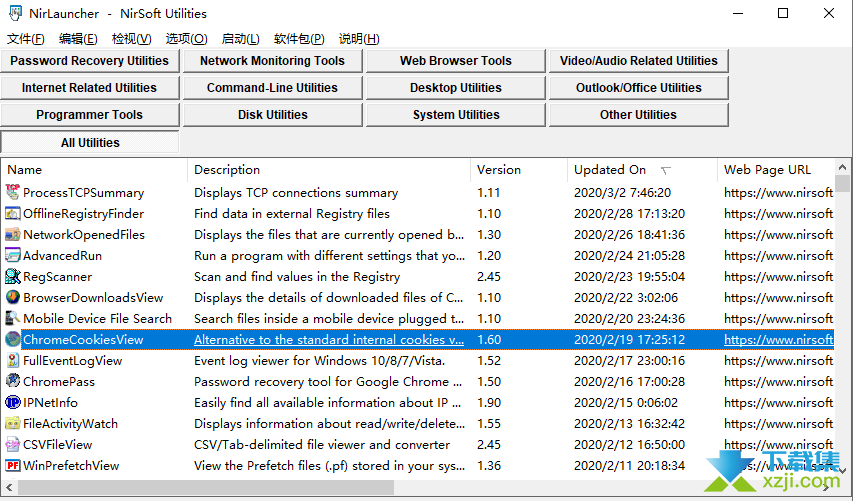Select Other Utilities category
This screenshot has width=853, height=501.
click(x=639, y=115)
